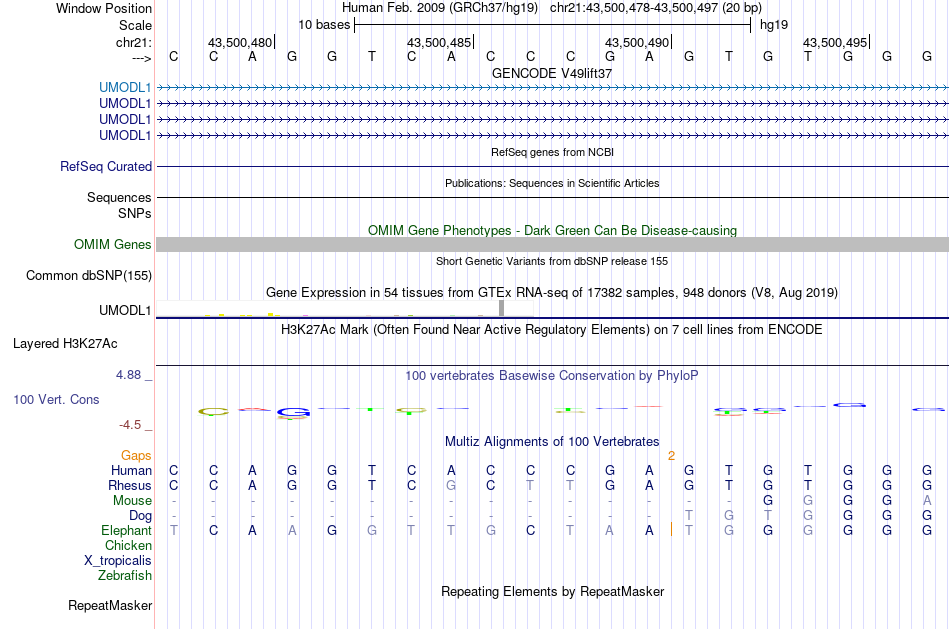Click the gray OMIM Genes bar
The height and width of the screenshot is (629, 950).
(x=553, y=245)
